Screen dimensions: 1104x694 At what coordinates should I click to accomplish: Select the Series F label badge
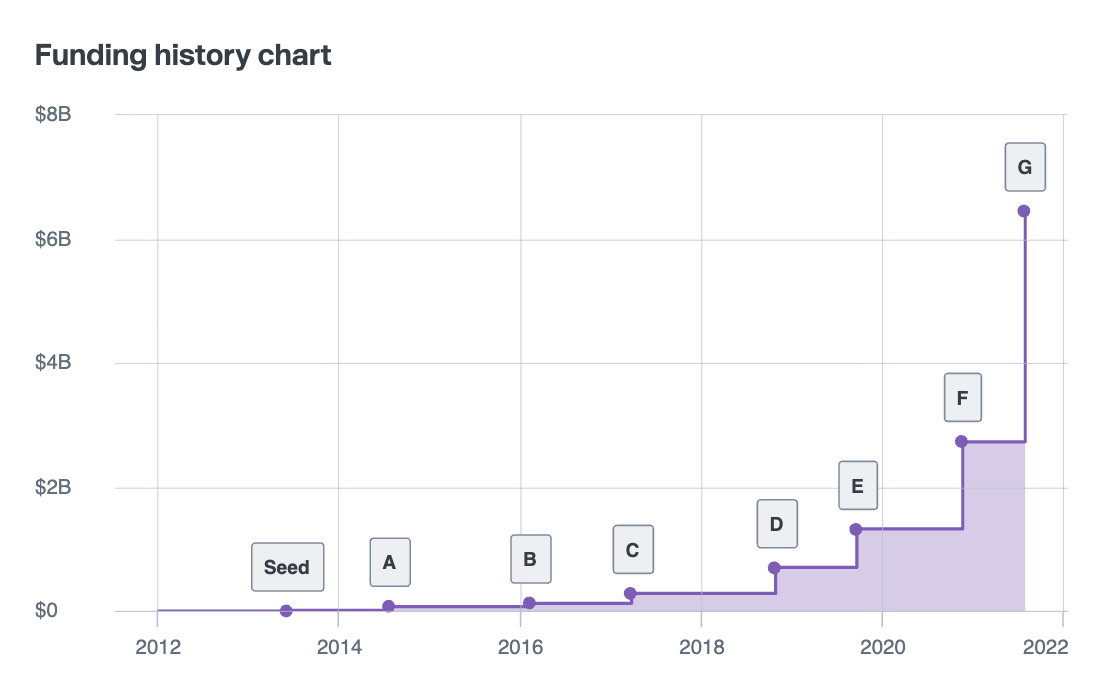pos(963,397)
